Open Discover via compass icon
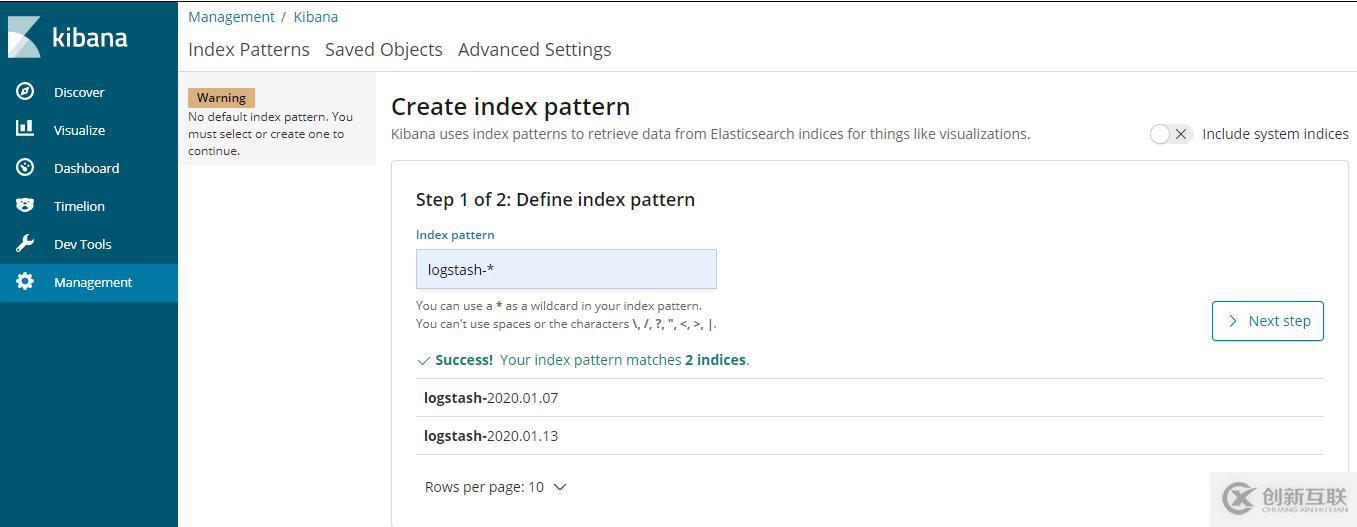Image resolution: width=1357 pixels, height=527 pixels. [x=25, y=92]
